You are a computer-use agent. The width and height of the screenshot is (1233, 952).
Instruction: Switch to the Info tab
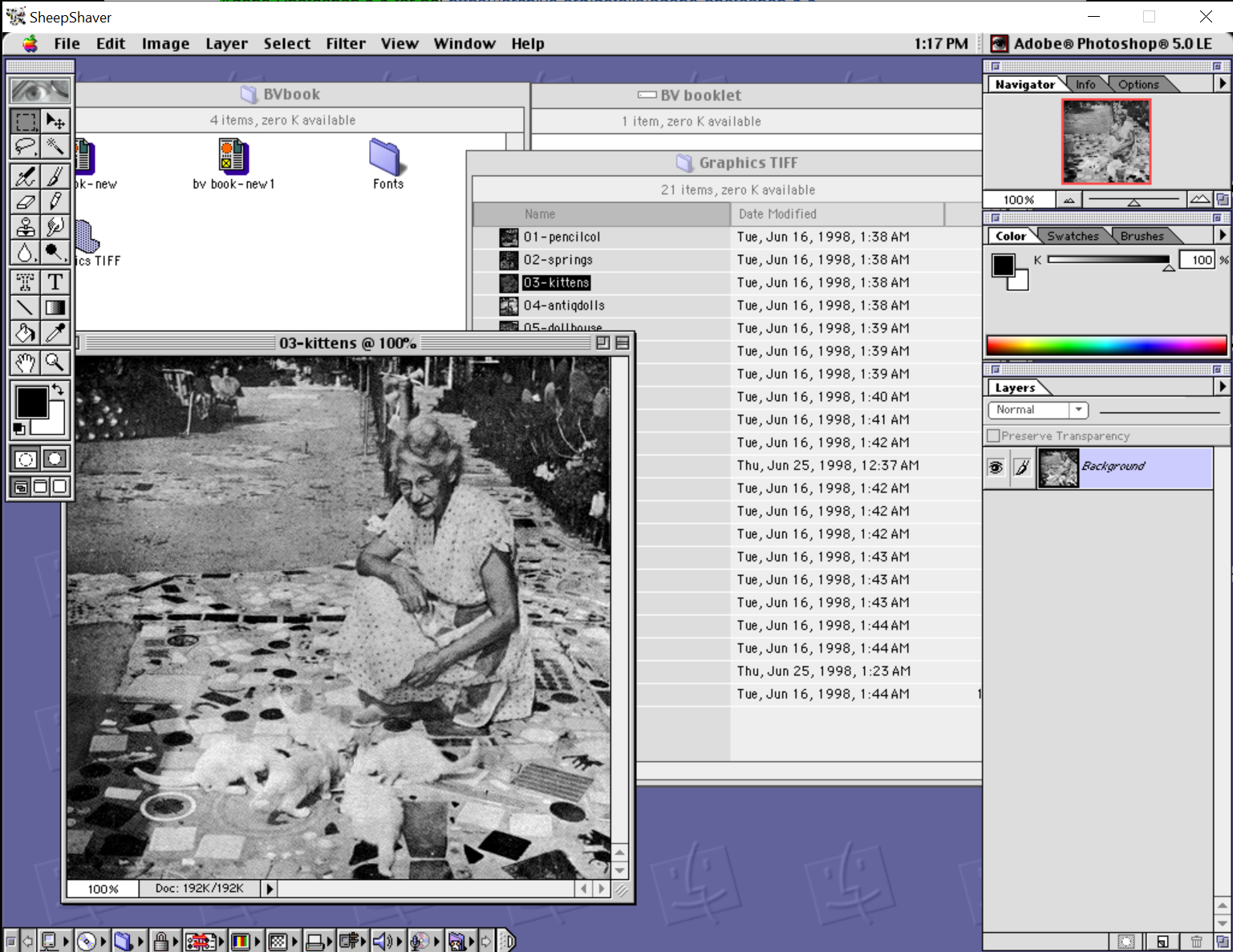[x=1085, y=84]
